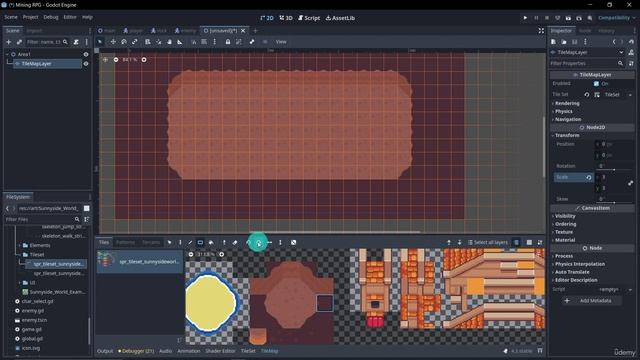Select previous TileMap layer up arrow

pos(449,242)
